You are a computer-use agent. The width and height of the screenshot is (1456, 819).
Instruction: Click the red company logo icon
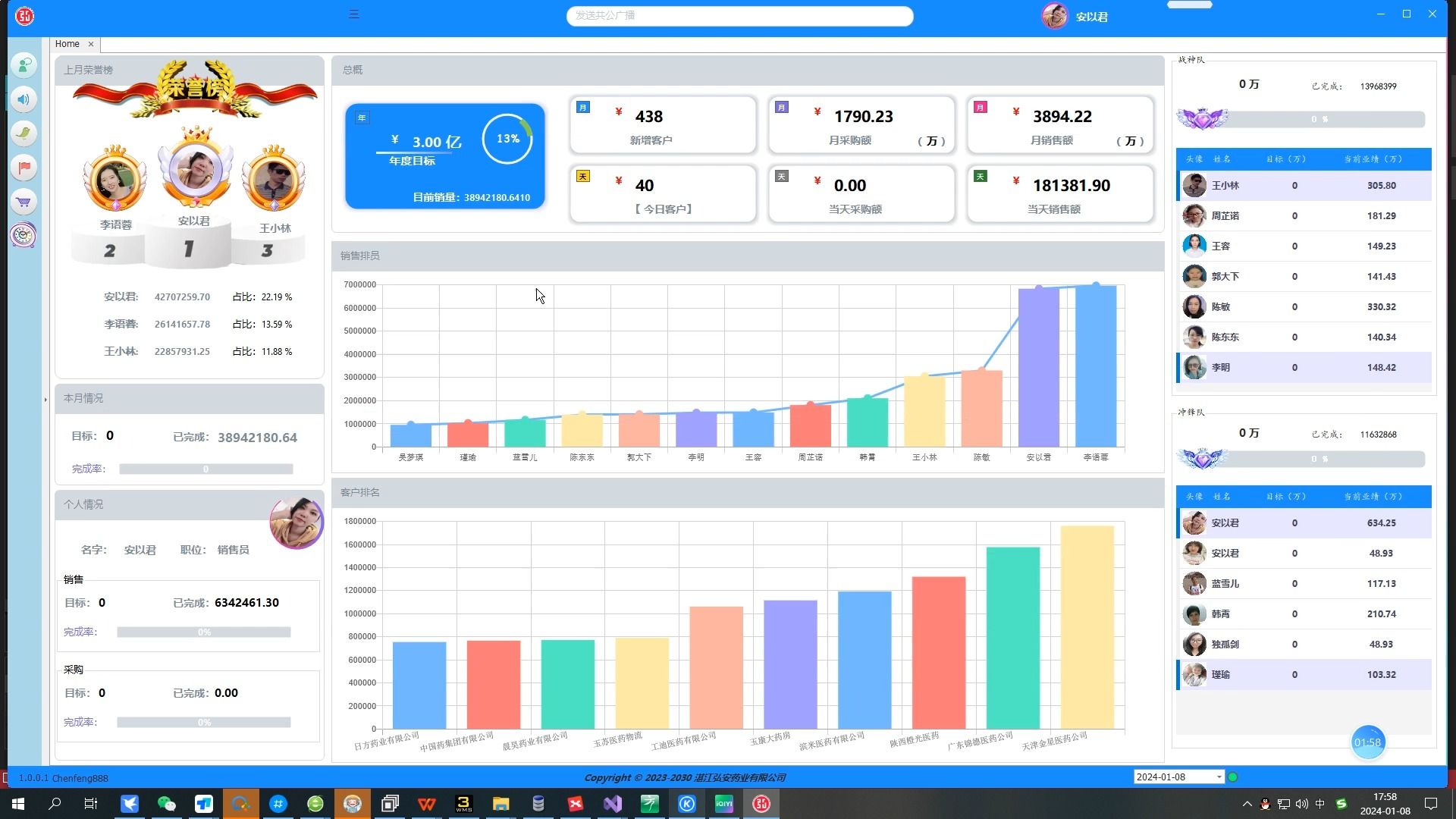point(24,16)
